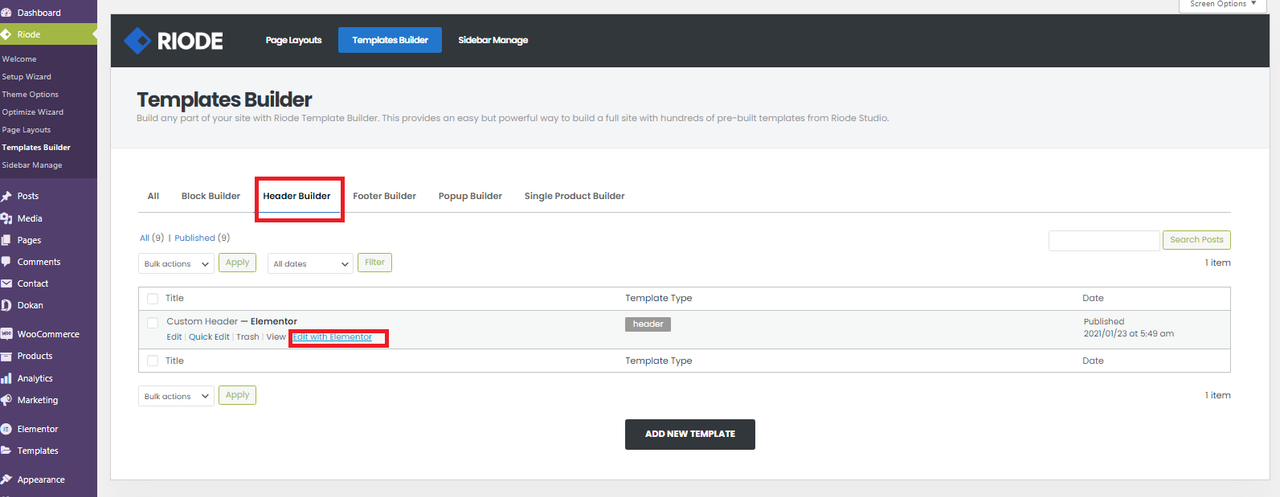Switch to the Popup Builder tab
Image resolution: width=1280 pixels, height=497 pixels.
click(470, 196)
